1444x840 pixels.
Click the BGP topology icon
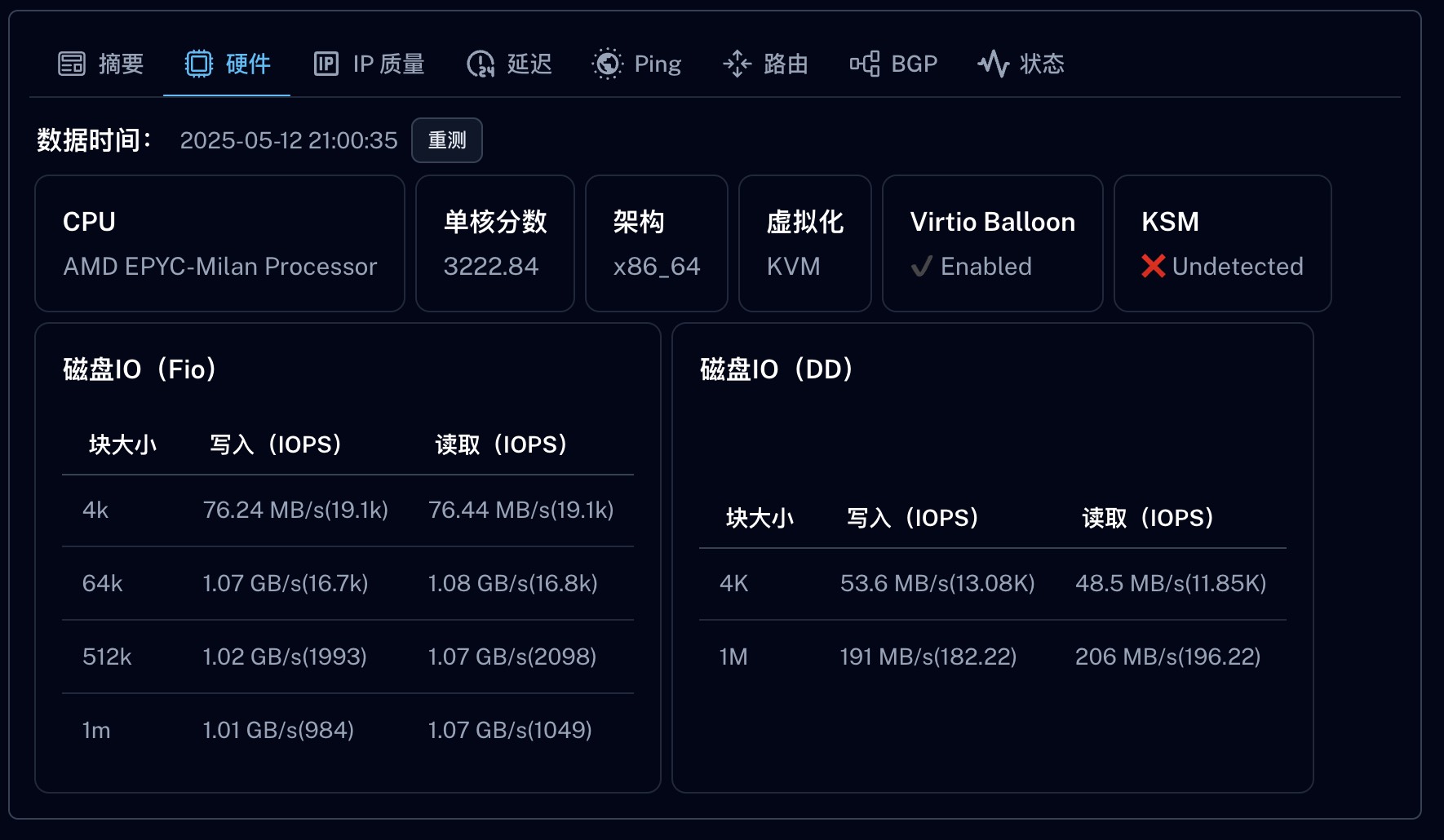(x=866, y=63)
